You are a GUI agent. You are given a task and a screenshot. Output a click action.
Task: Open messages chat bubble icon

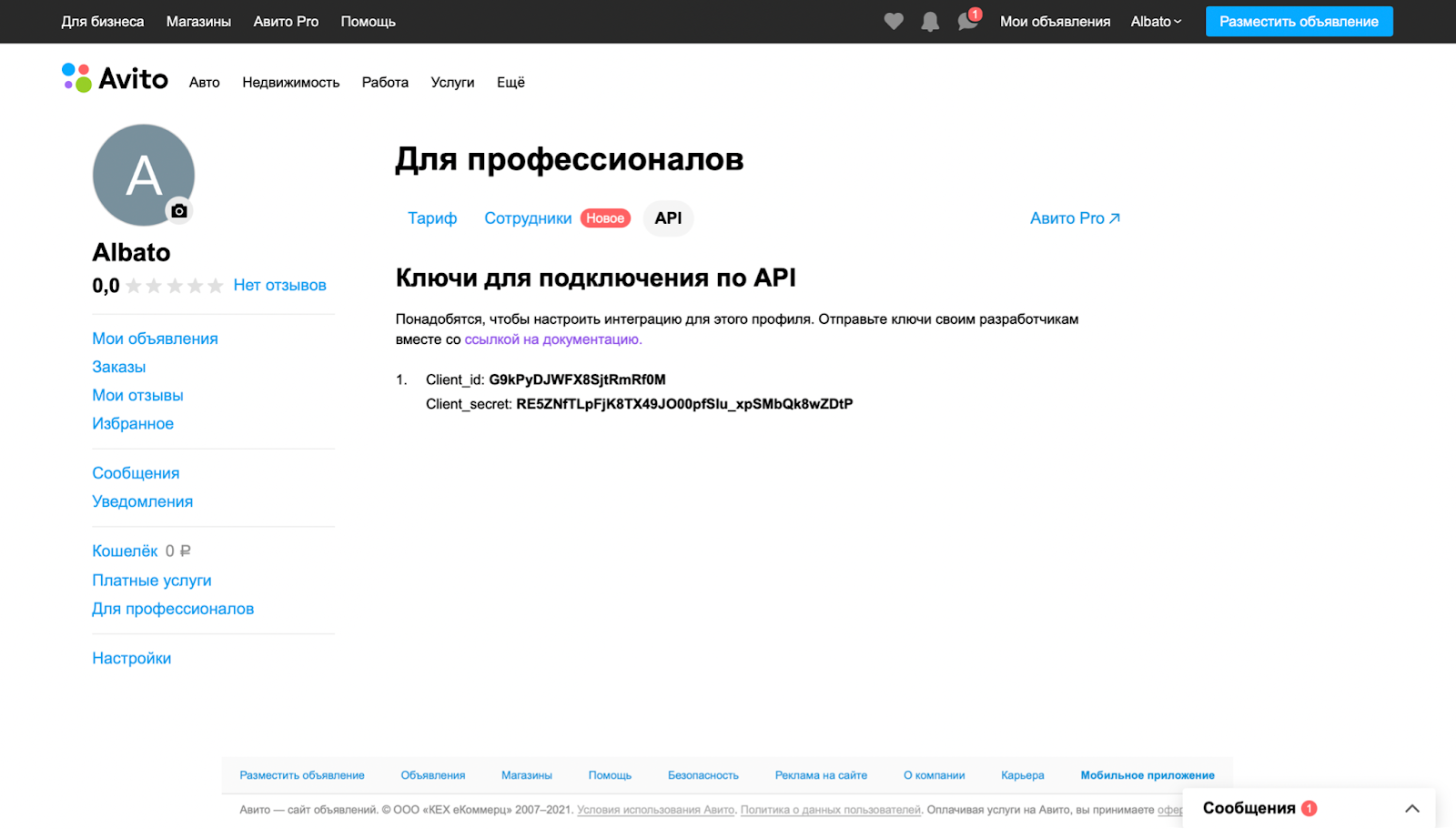(967, 21)
